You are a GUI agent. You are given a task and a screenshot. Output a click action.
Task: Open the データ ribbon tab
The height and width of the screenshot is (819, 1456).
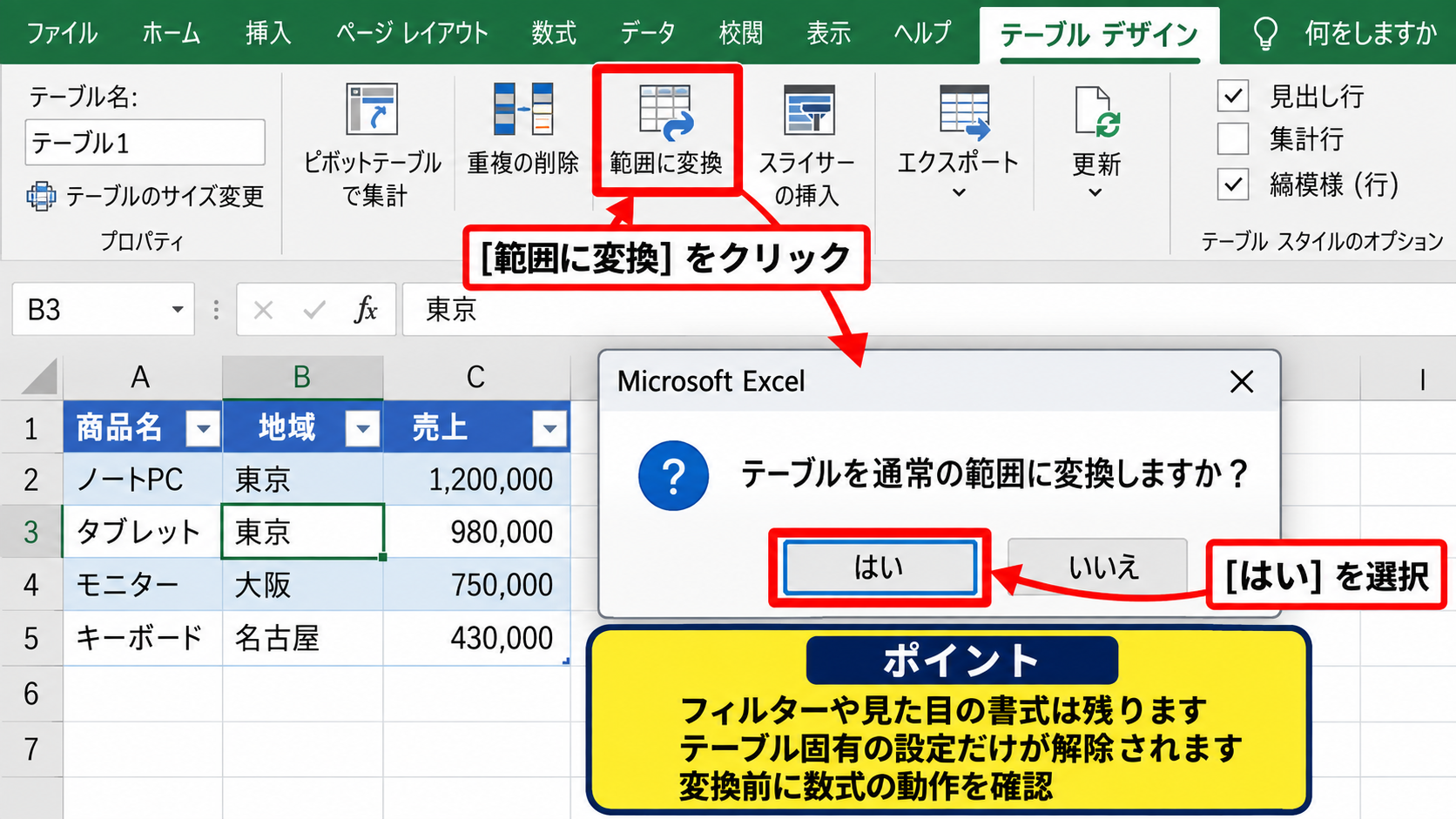648,33
